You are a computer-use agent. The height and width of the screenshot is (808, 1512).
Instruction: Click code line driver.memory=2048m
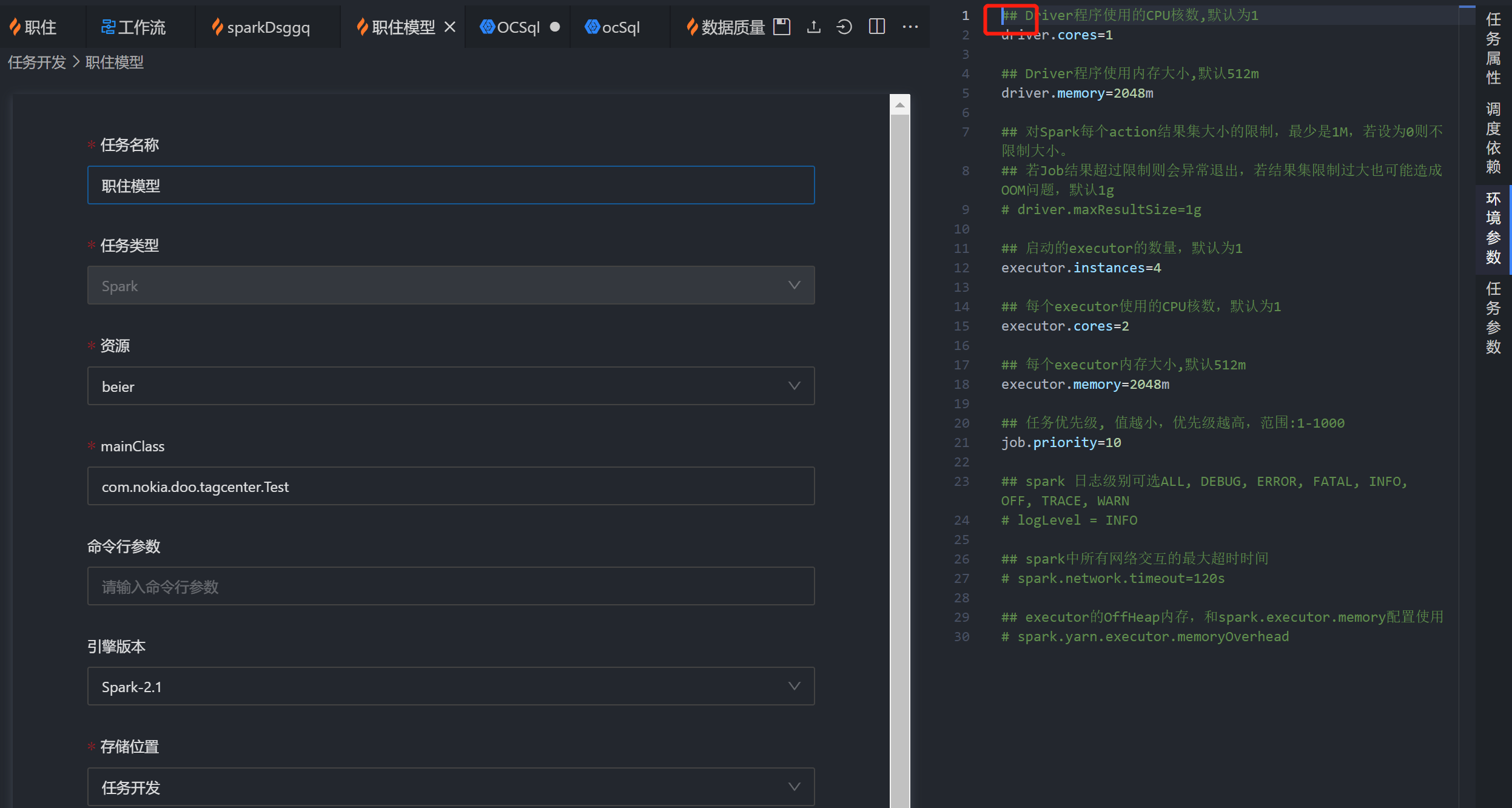tap(1077, 93)
